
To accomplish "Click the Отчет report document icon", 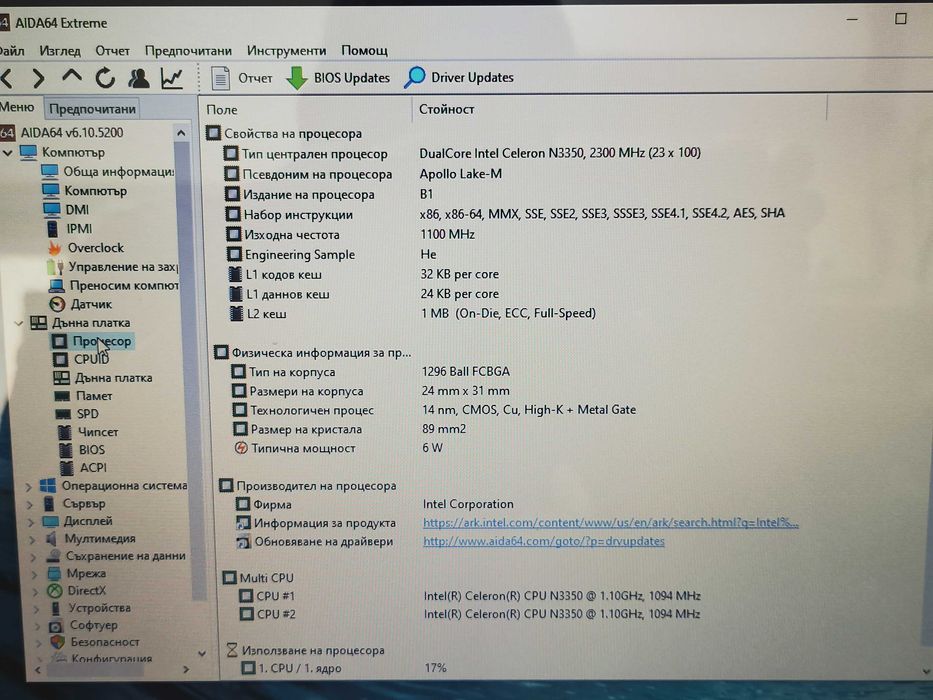I will [220, 78].
